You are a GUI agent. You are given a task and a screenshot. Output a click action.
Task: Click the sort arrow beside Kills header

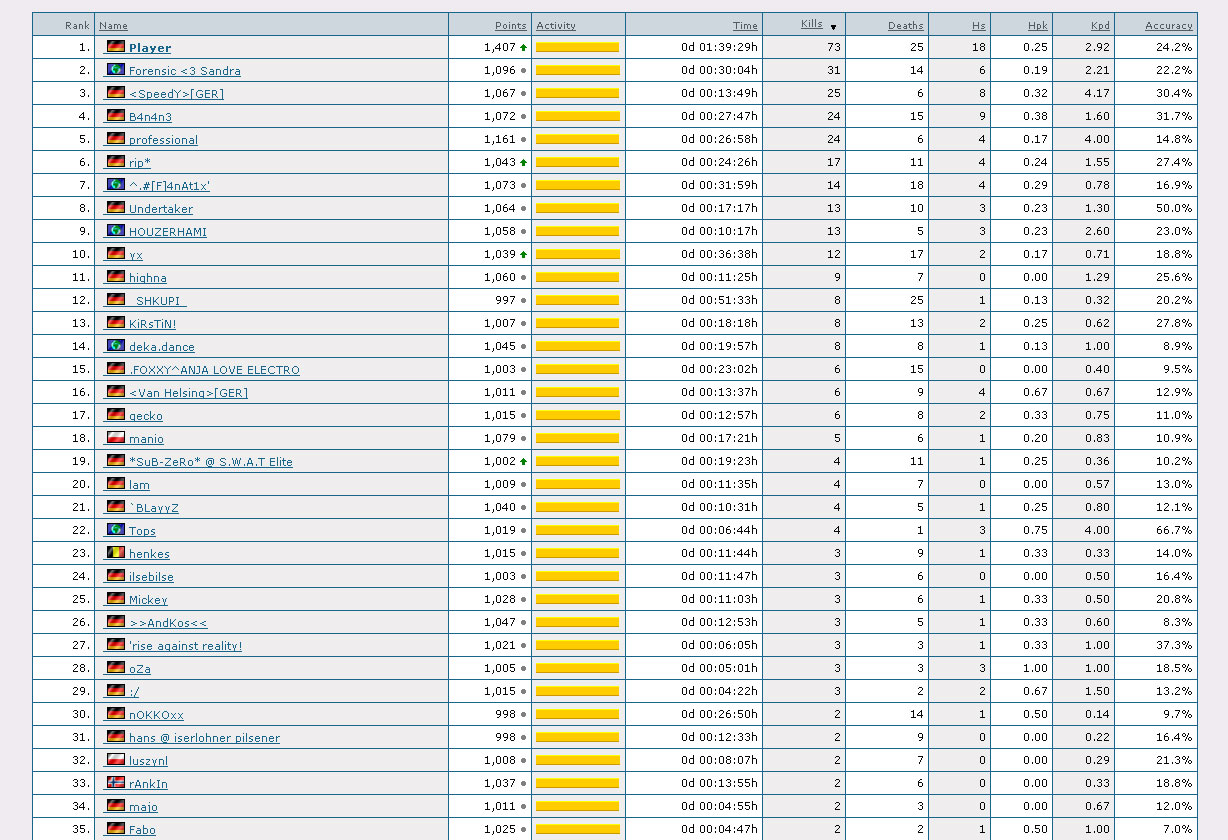pyautogui.click(x=833, y=27)
